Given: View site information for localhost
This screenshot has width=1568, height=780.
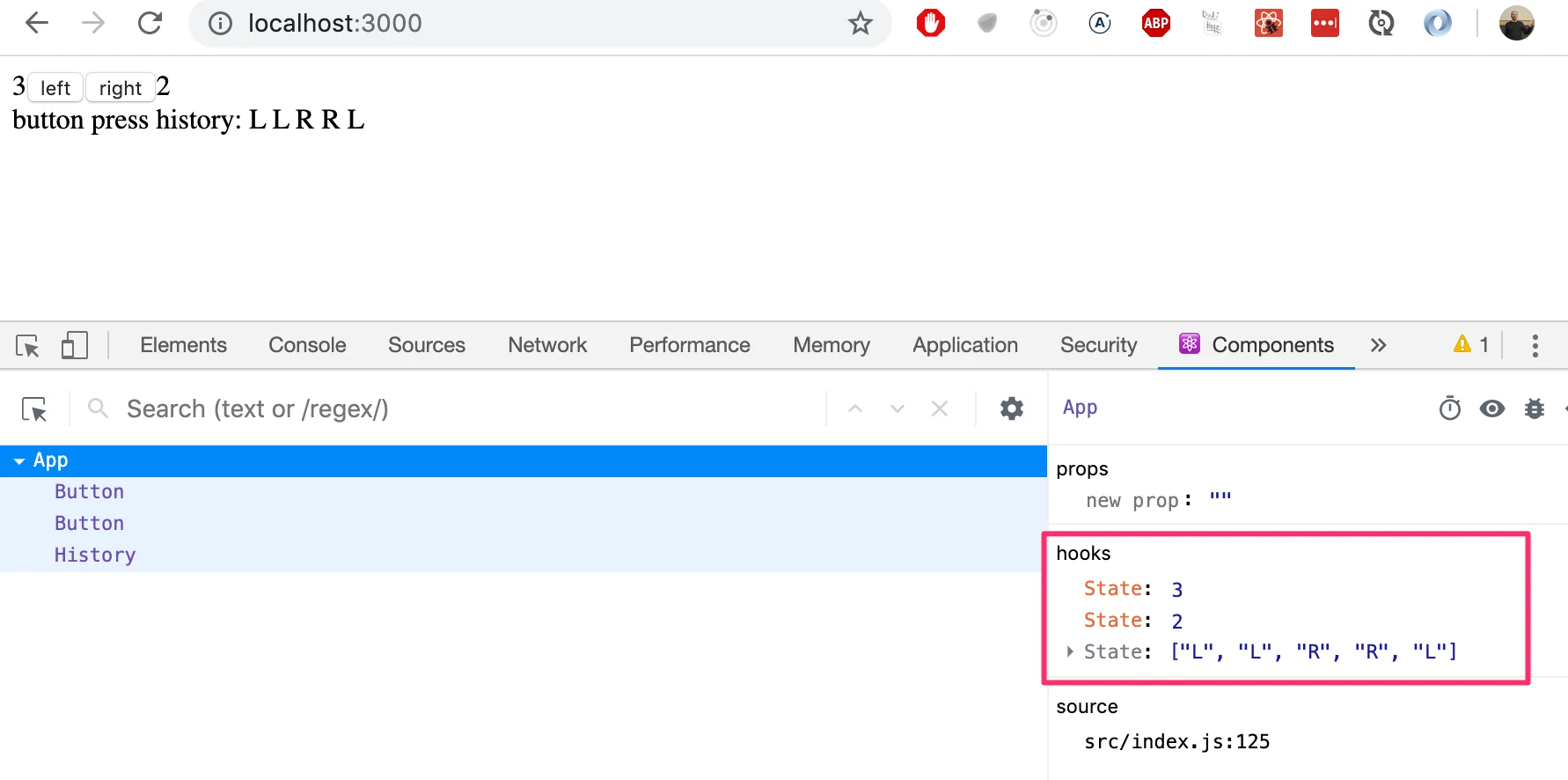Looking at the screenshot, I should click(x=220, y=23).
